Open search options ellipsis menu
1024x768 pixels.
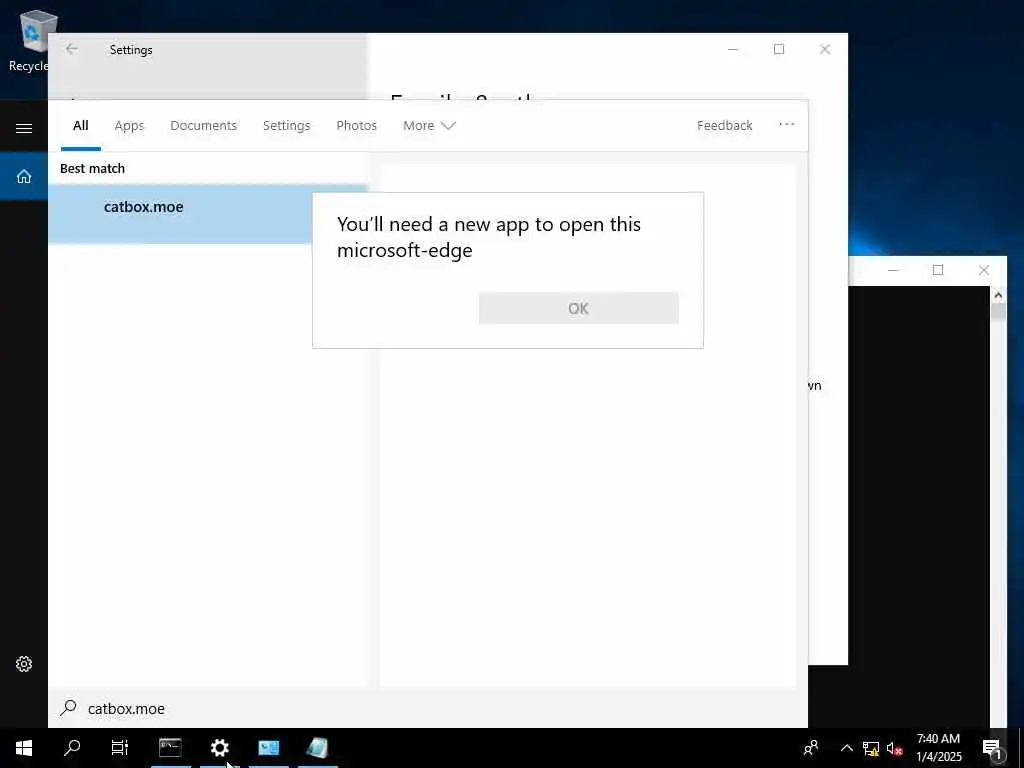tap(786, 124)
